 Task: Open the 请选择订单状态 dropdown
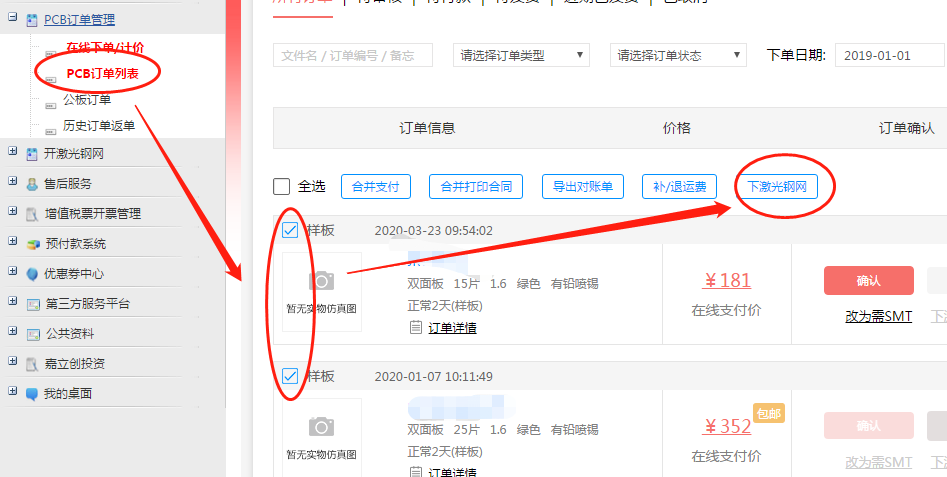tap(678, 55)
